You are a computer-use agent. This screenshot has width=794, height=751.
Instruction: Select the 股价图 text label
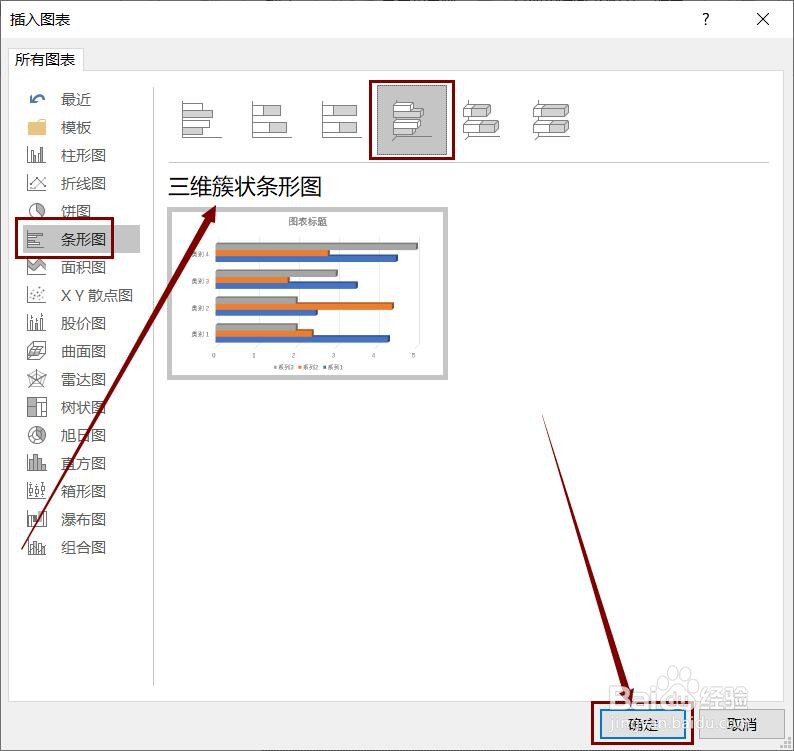click(x=84, y=323)
